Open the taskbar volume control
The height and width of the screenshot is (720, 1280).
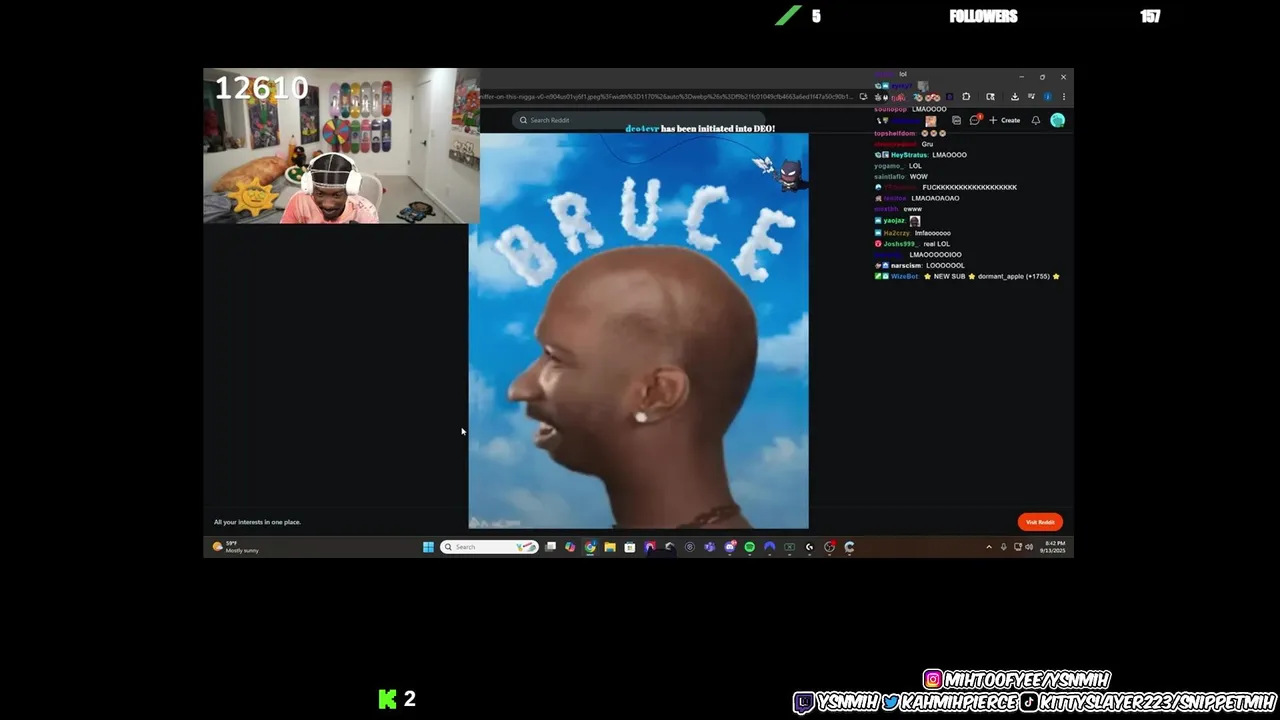pos(1030,547)
